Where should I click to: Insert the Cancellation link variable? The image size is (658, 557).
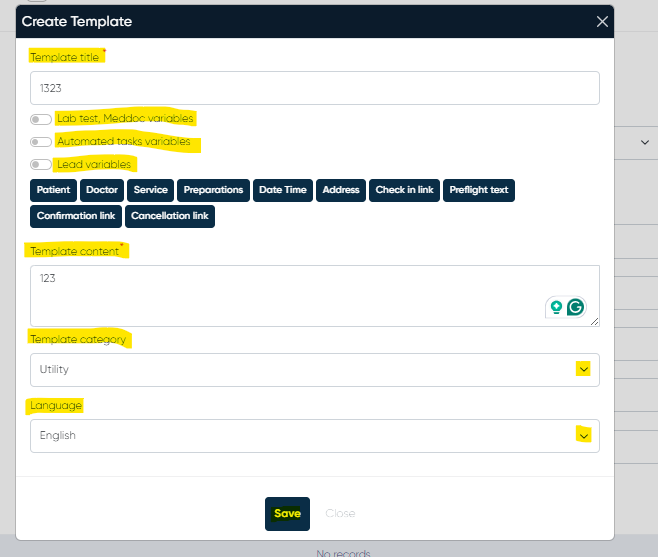coord(169,216)
